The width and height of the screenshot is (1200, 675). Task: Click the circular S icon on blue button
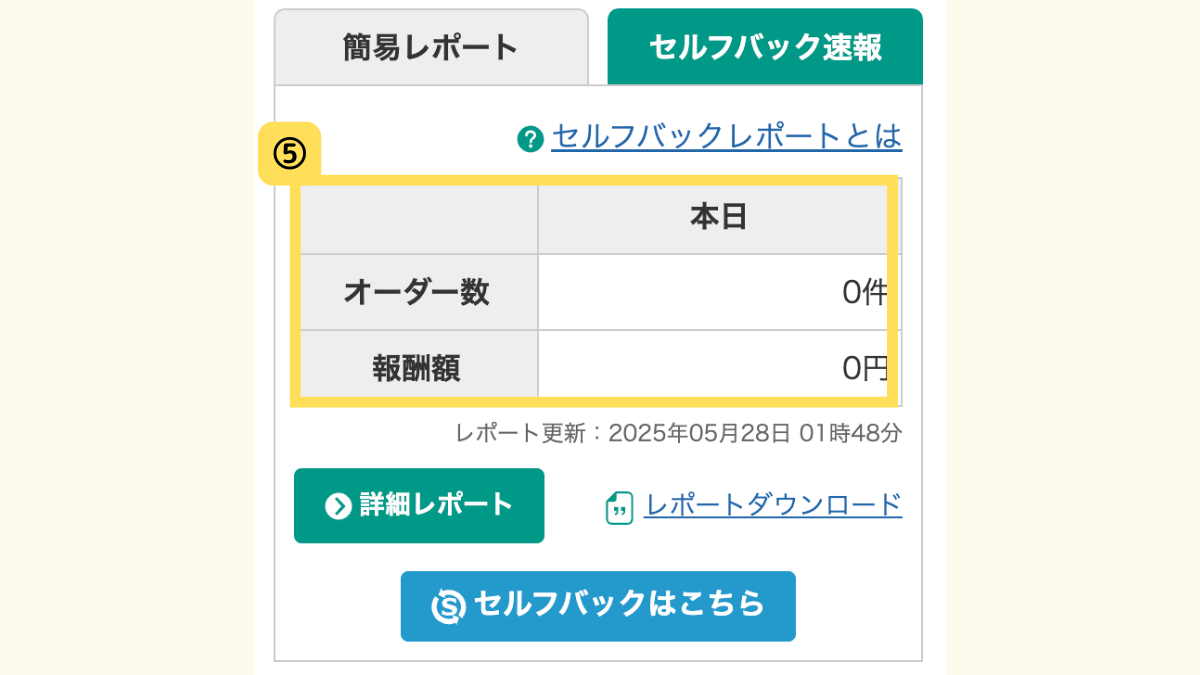(449, 606)
